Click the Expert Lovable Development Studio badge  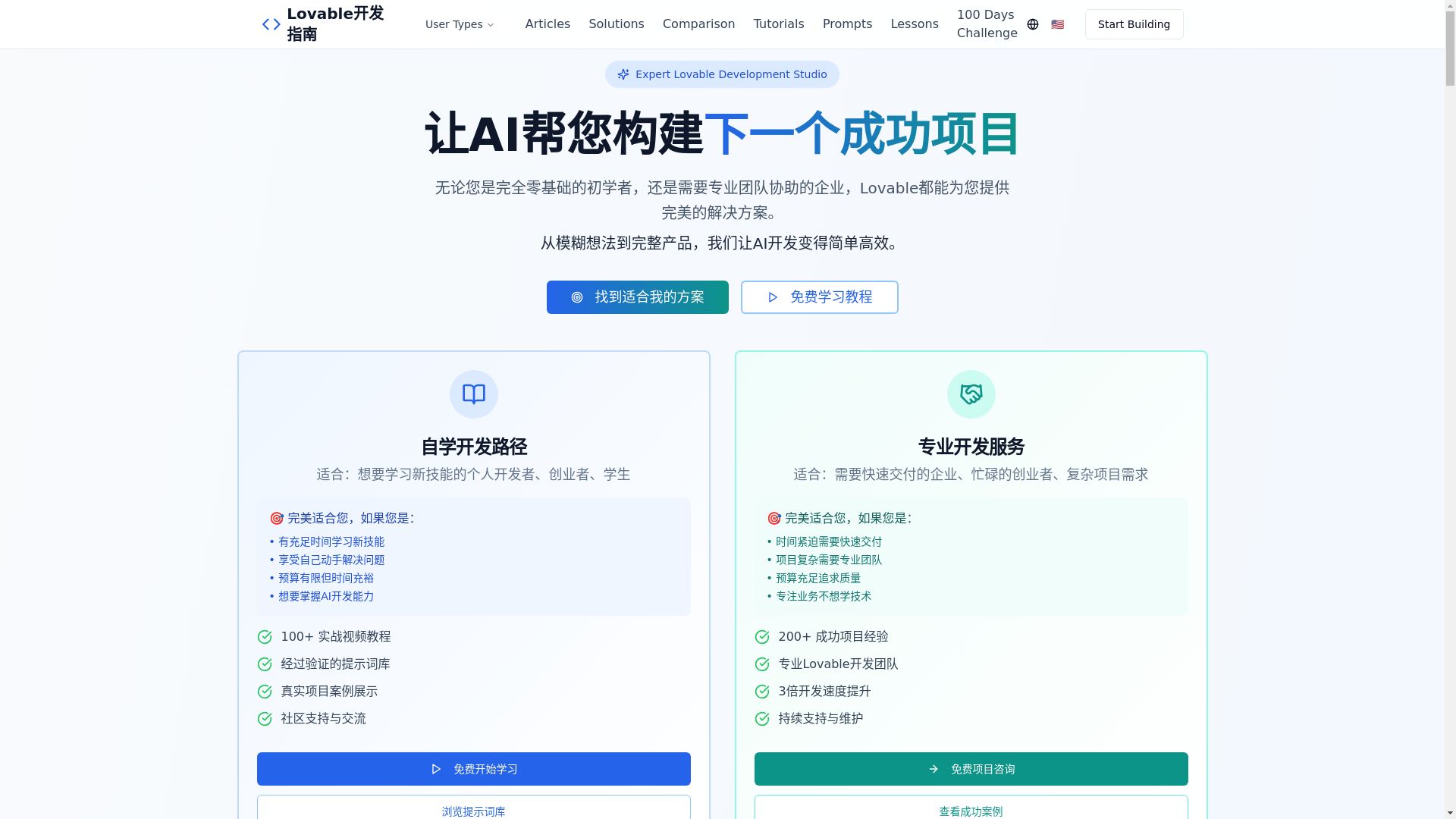click(x=722, y=74)
